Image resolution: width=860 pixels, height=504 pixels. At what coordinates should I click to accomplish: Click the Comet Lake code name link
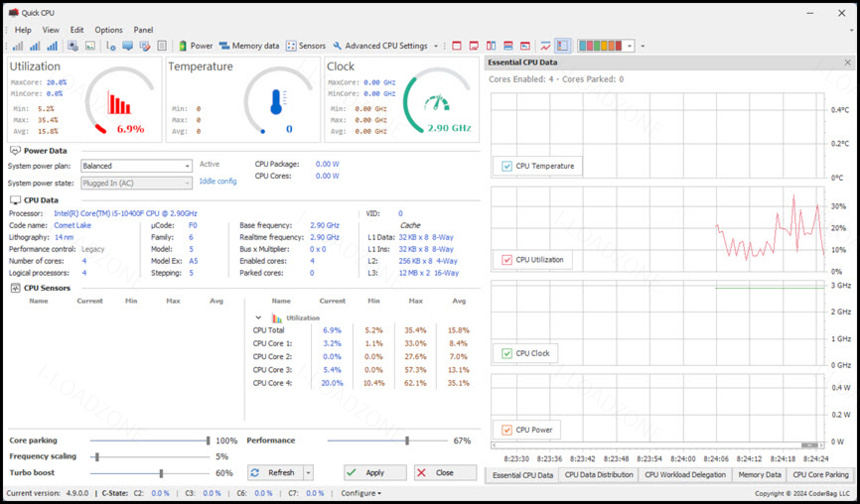coord(72,225)
